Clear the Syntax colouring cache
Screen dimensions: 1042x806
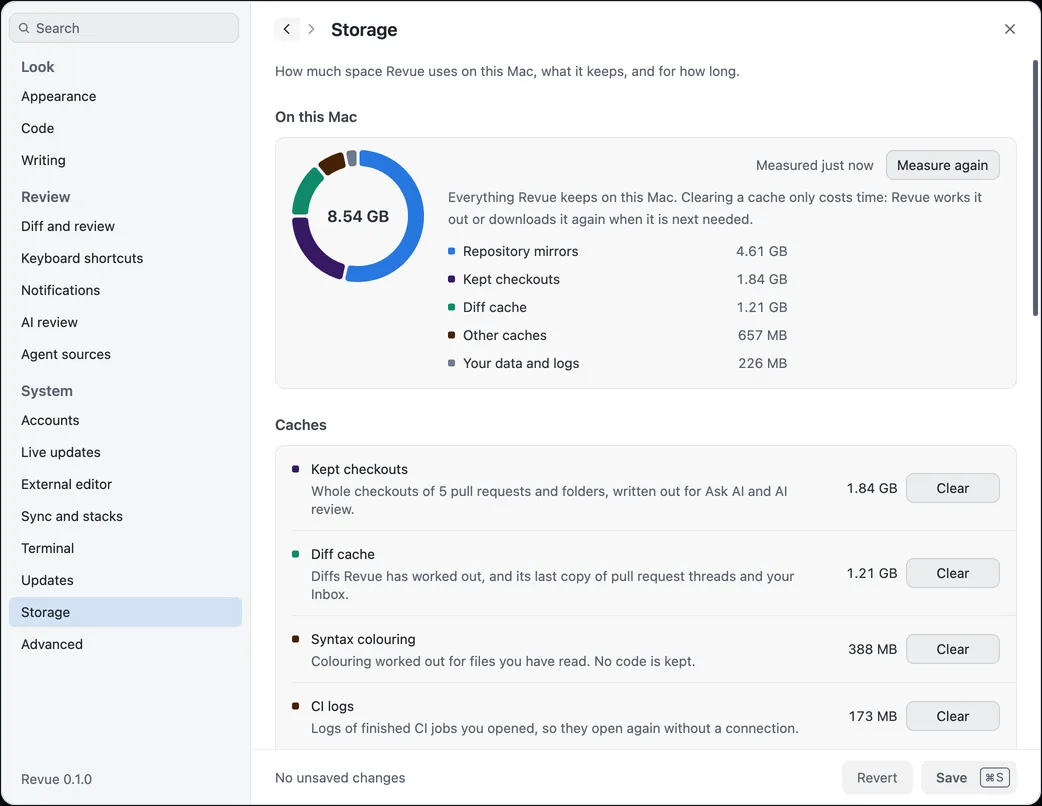click(952, 649)
